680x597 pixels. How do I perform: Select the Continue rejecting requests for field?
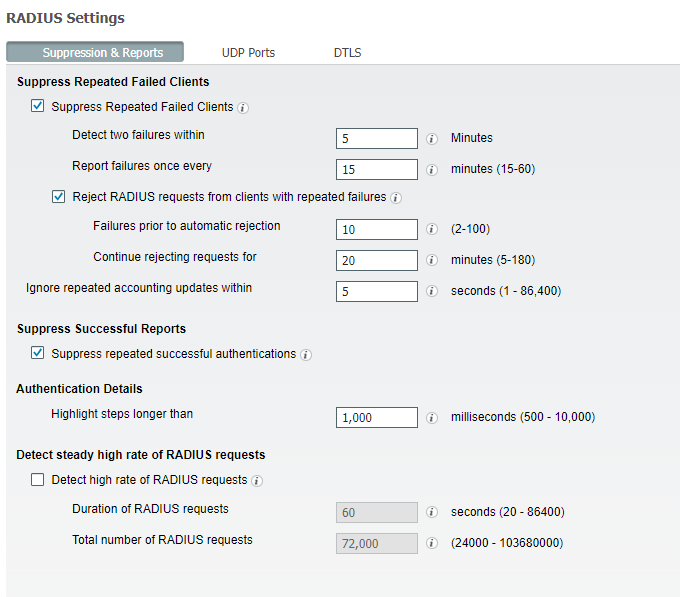[x=377, y=261]
